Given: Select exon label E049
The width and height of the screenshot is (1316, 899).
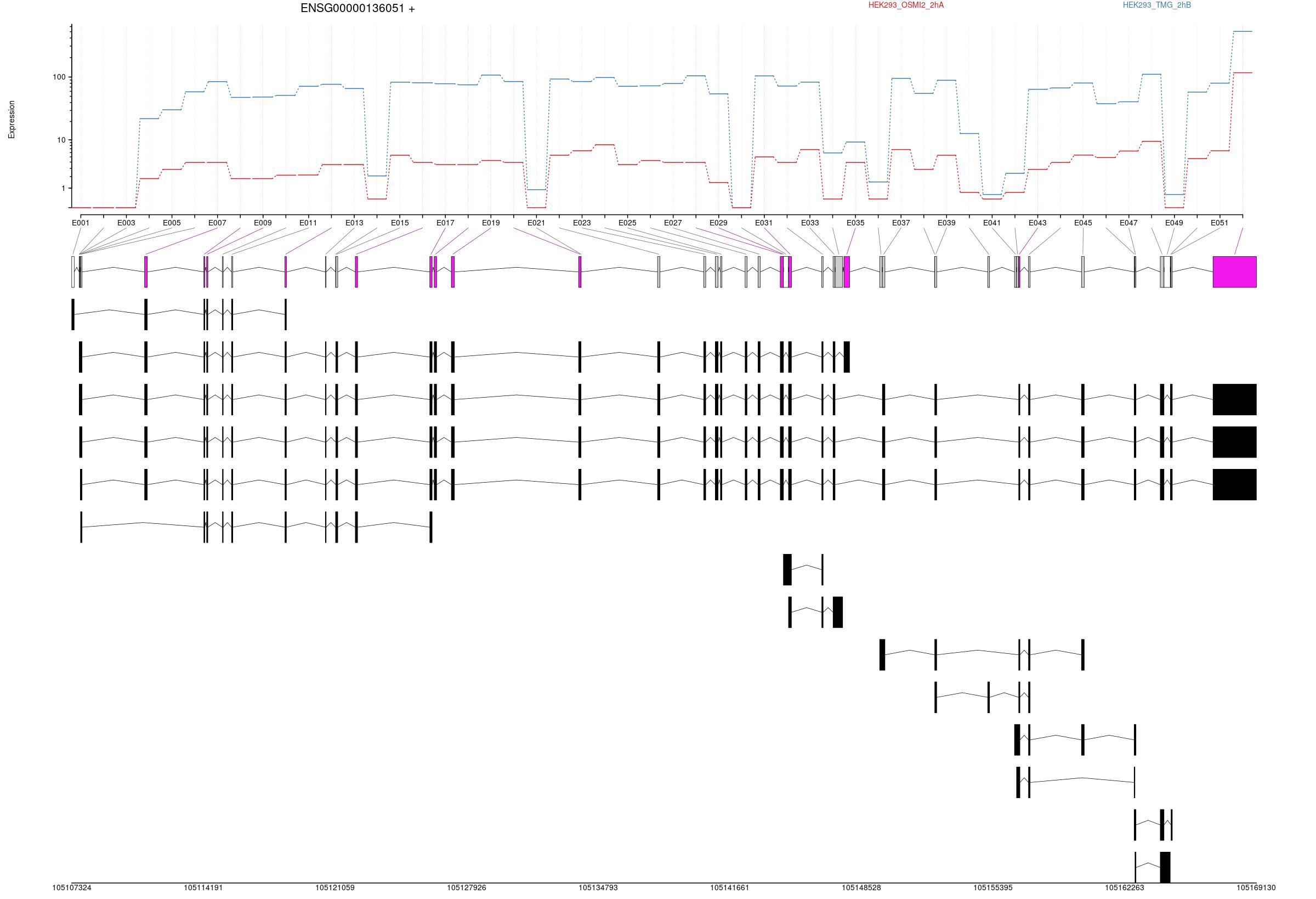Looking at the screenshot, I should (1174, 223).
